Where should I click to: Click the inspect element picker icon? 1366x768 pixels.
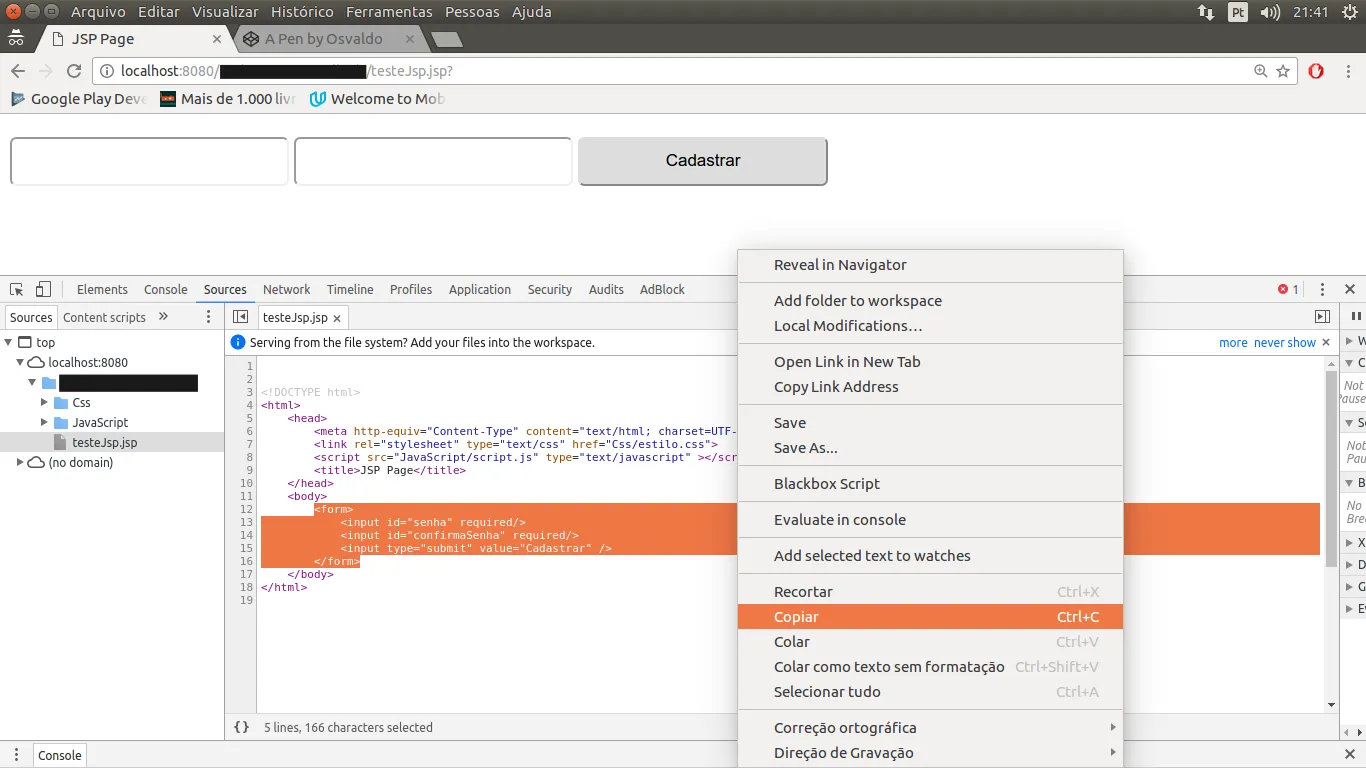(17, 289)
